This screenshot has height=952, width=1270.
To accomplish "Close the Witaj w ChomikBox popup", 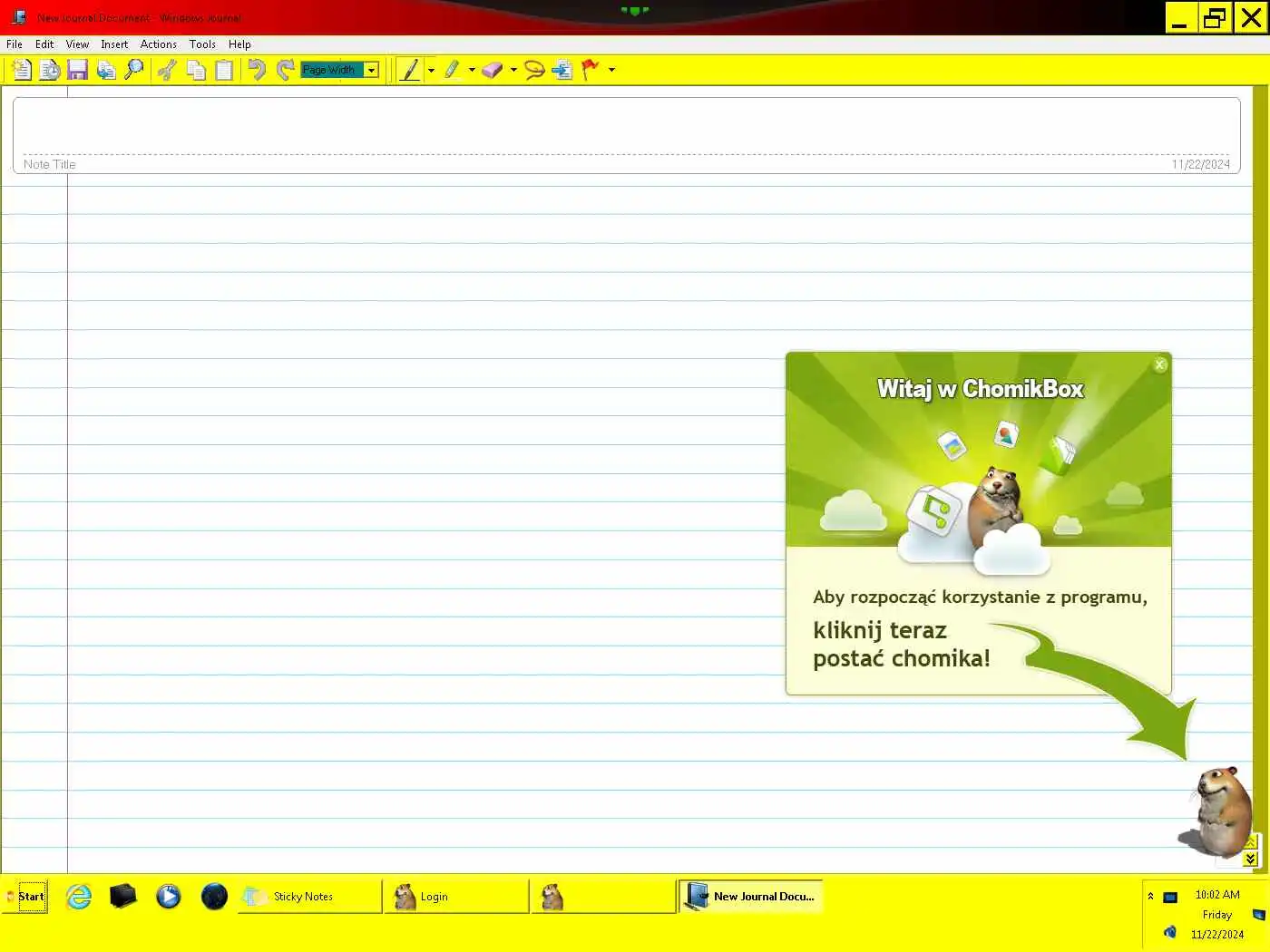I will (x=1159, y=364).
